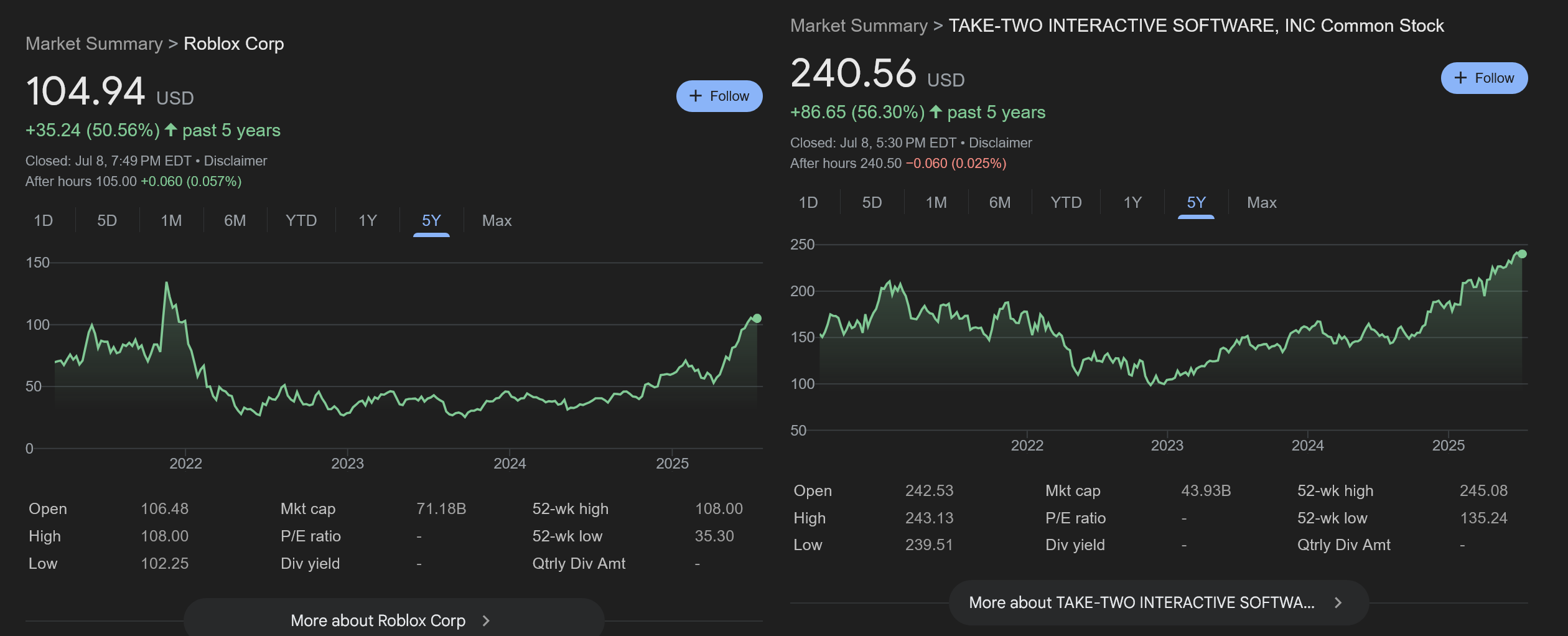
Task: Click Take-Two Mkt cap value 43.93B
Action: (x=1206, y=490)
